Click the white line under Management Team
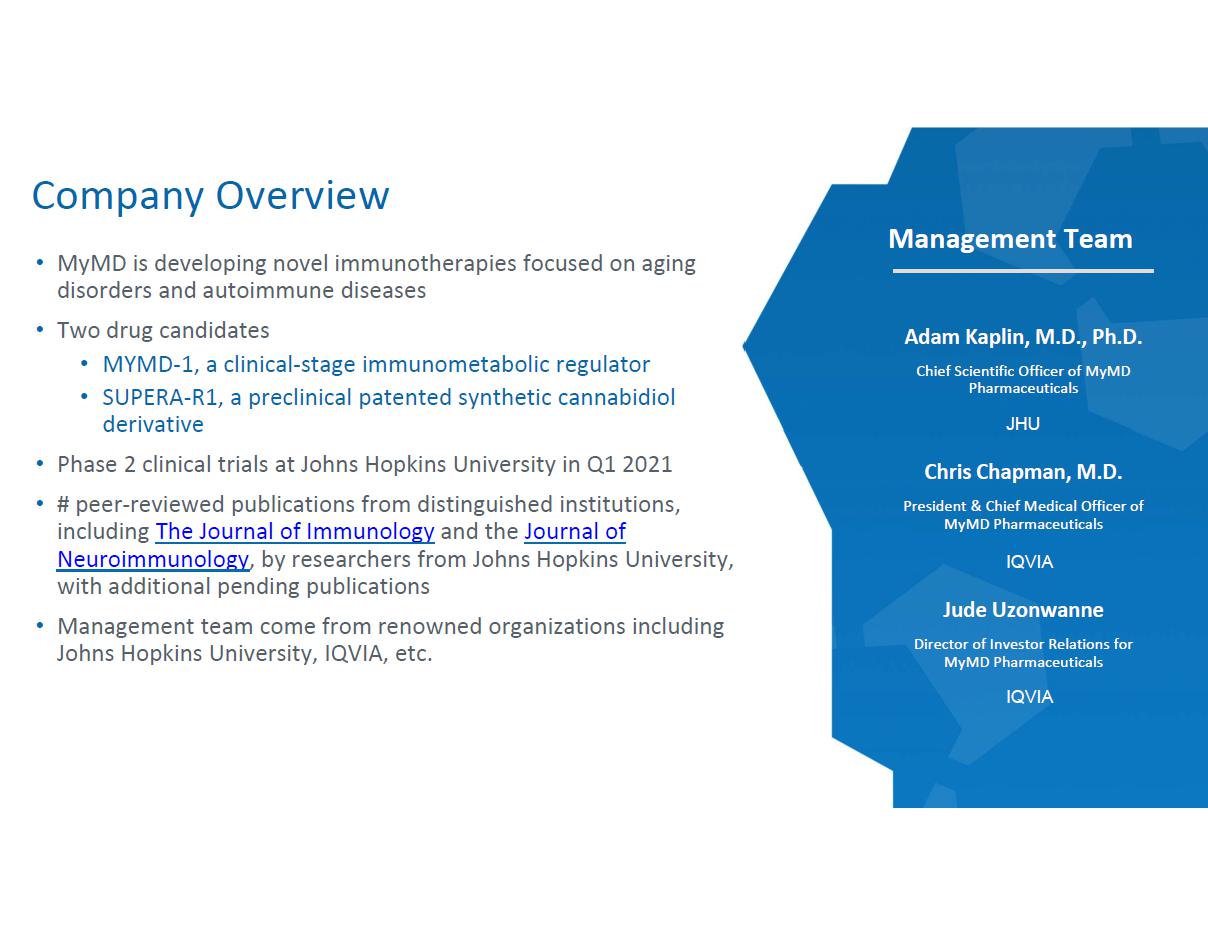 tap(1022, 270)
